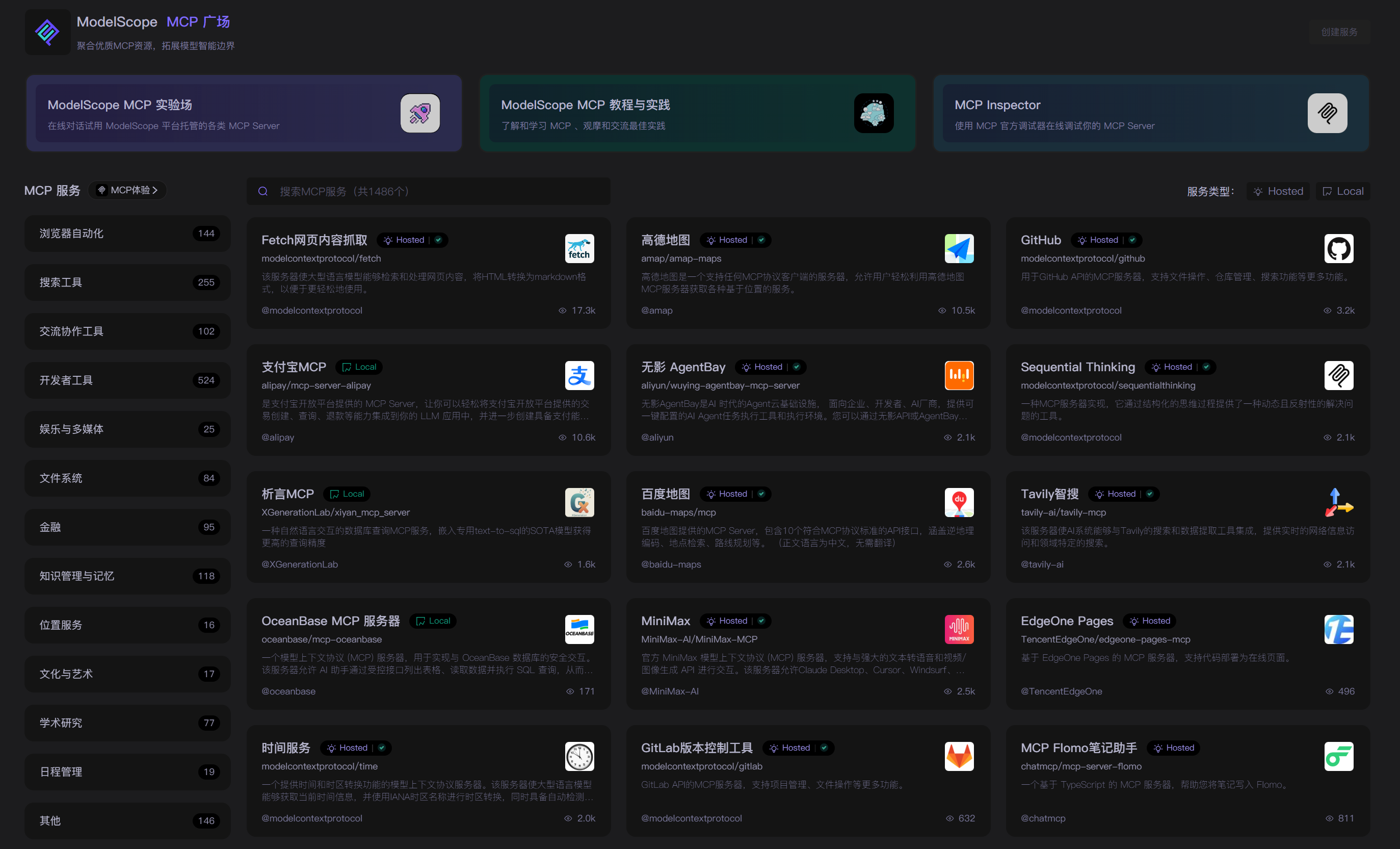1400x849 pixels.
Task: Open the MCP Inspector banner
Action: [1151, 113]
